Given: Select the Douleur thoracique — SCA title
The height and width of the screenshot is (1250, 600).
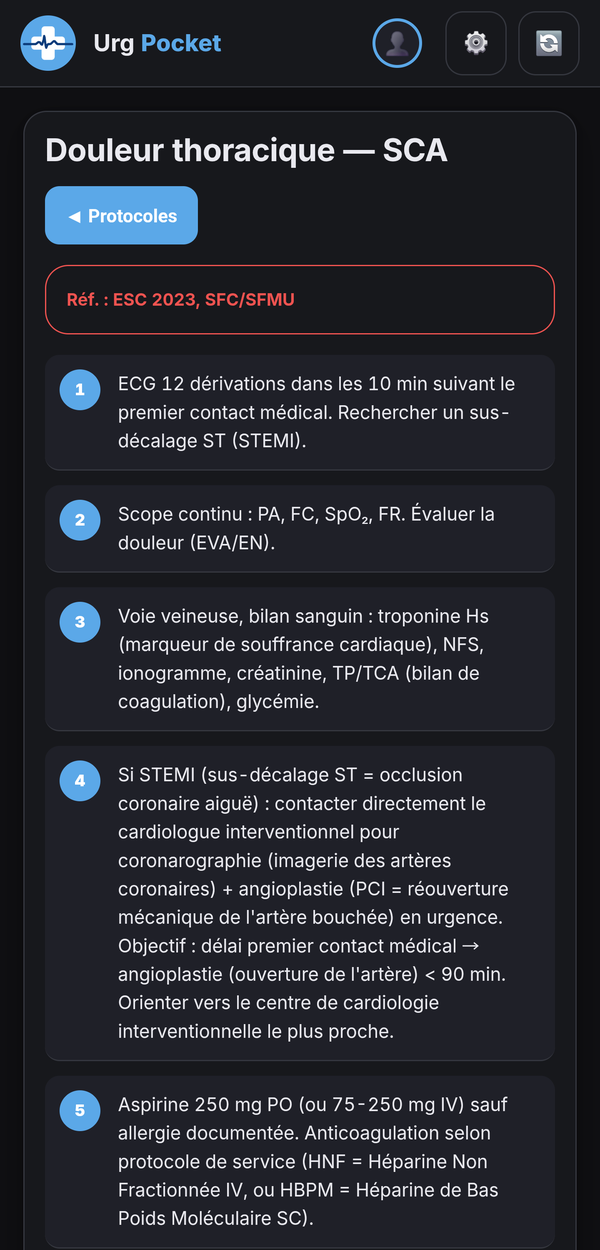Looking at the screenshot, I should point(246,151).
